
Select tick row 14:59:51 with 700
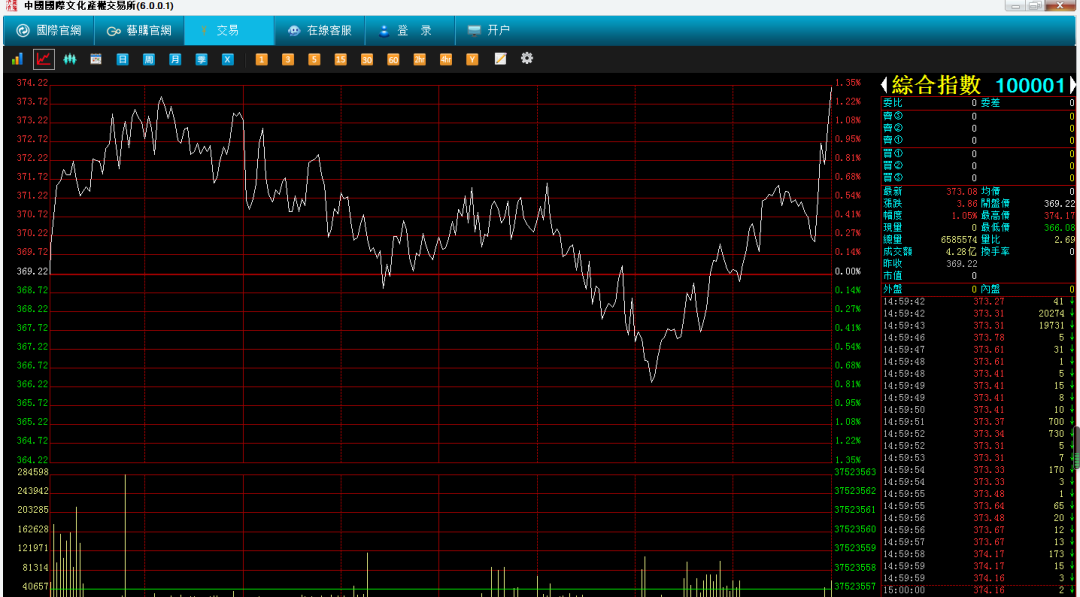point(978,421)
